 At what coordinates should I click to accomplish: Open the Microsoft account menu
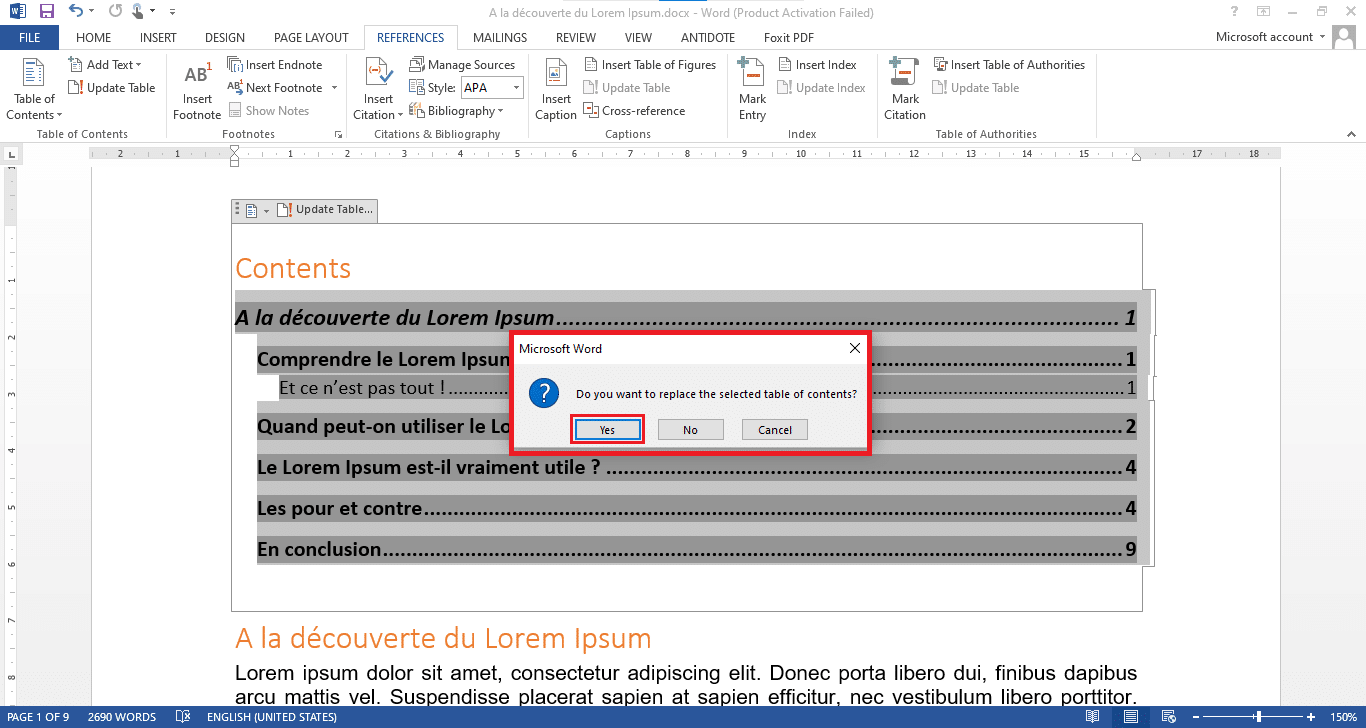(x=1270, y=37)
